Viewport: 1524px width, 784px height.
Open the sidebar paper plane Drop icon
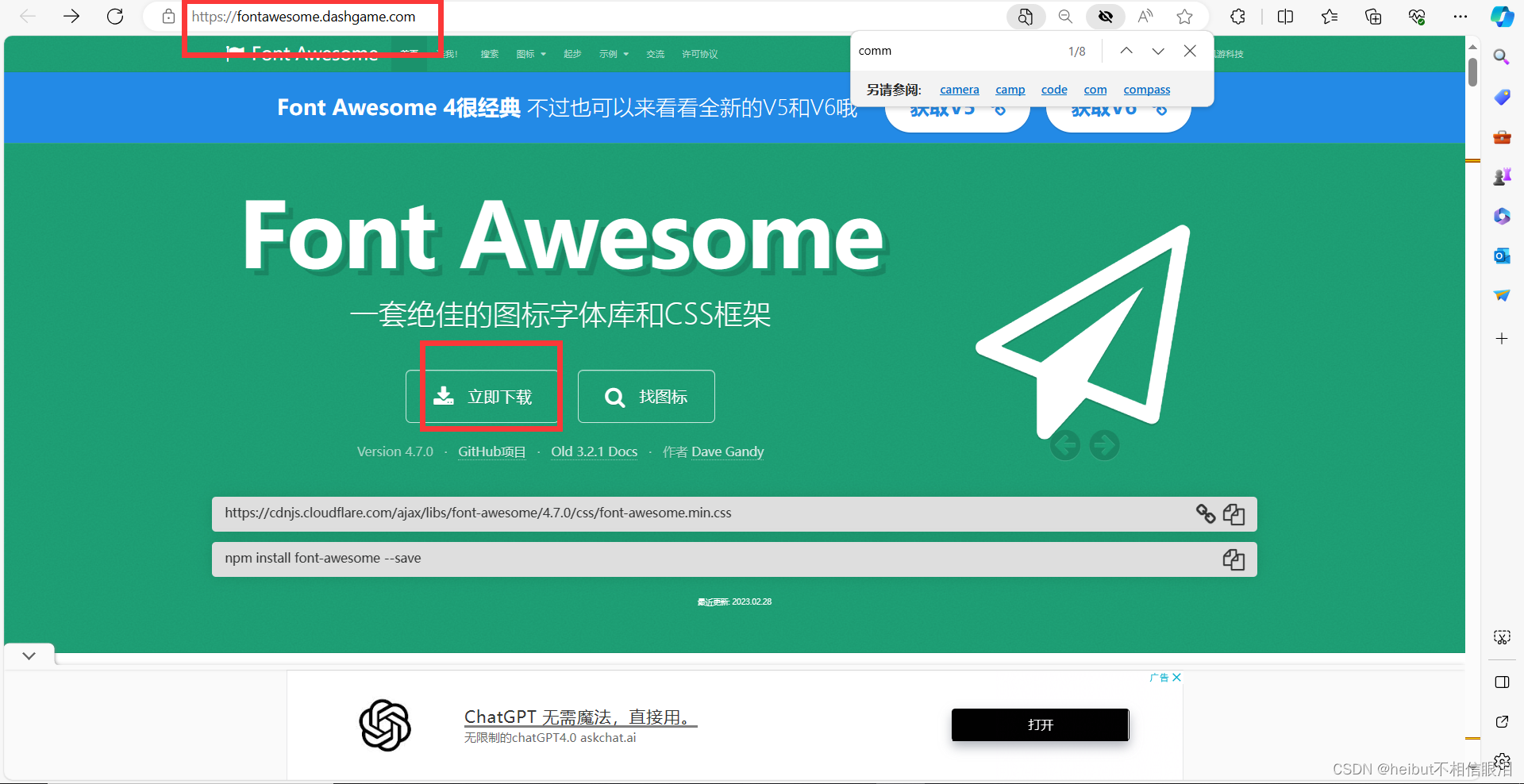click(1502, 295)
